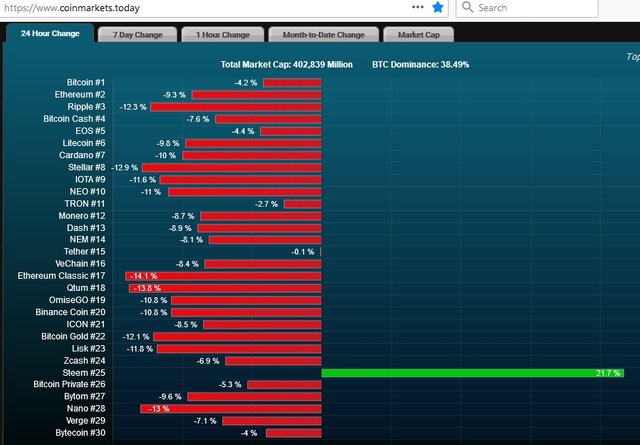
Task: Click the Bitcoin Gold #22 label
Action: (73, 336)
